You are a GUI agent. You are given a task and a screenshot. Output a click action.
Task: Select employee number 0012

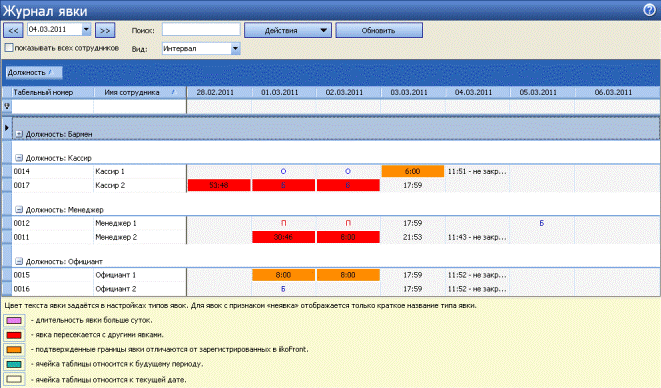[x=52, y=223]
